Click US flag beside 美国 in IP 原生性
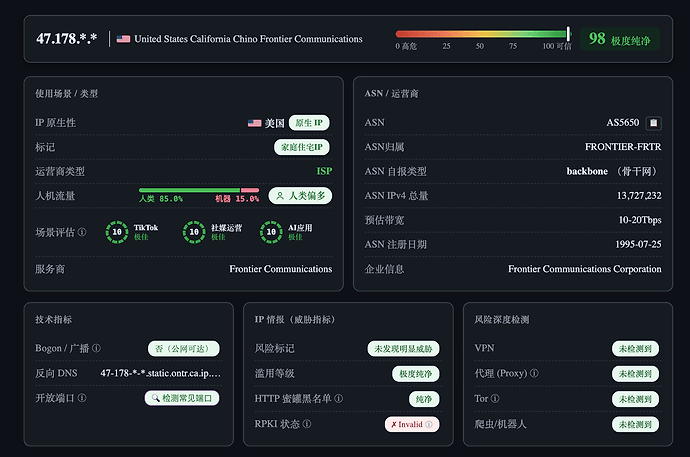 coord(254,123)
